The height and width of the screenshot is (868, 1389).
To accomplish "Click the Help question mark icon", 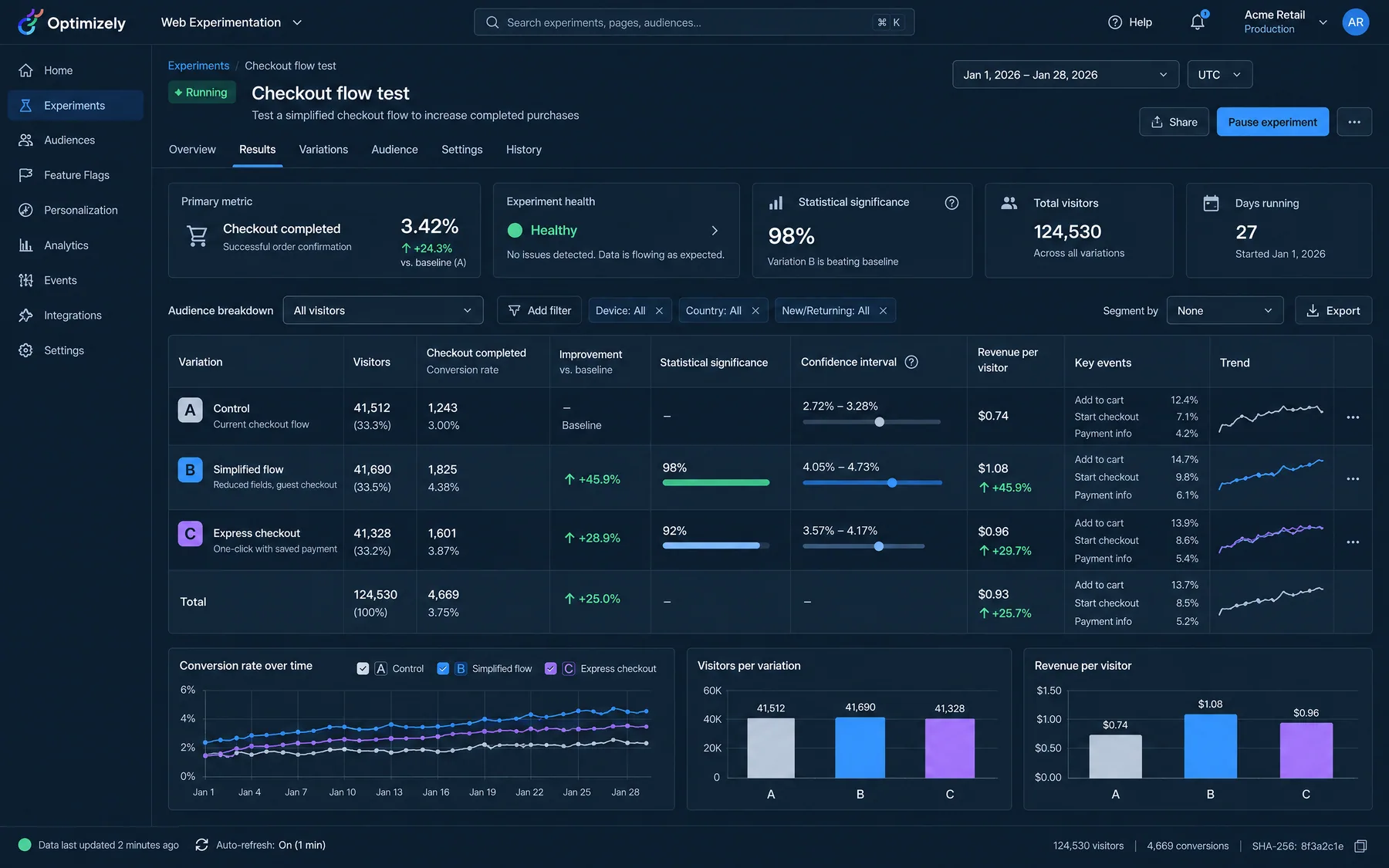I will click(1114, 22).
